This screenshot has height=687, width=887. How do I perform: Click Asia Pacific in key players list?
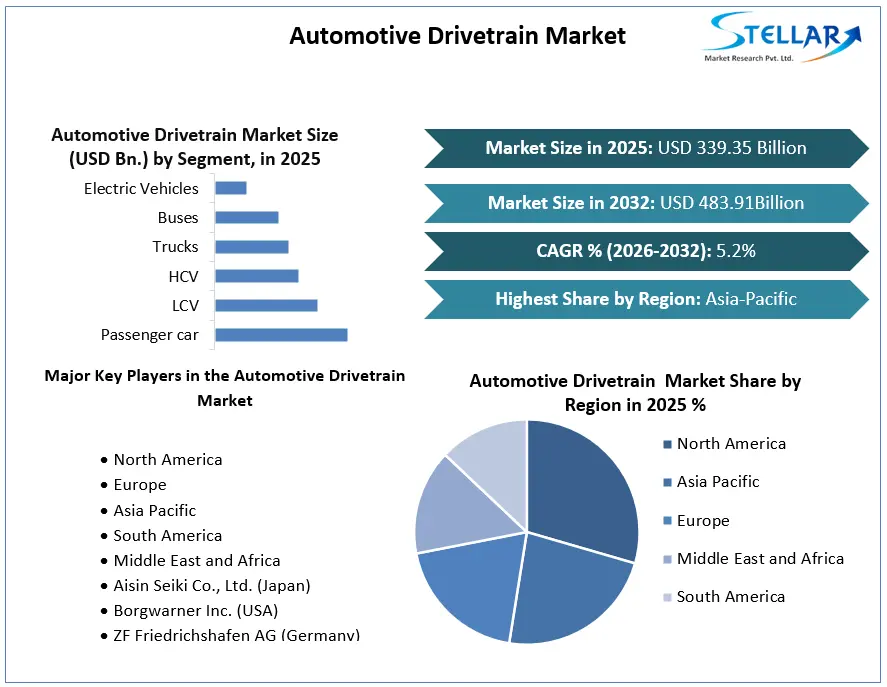[x=154, y=510]
